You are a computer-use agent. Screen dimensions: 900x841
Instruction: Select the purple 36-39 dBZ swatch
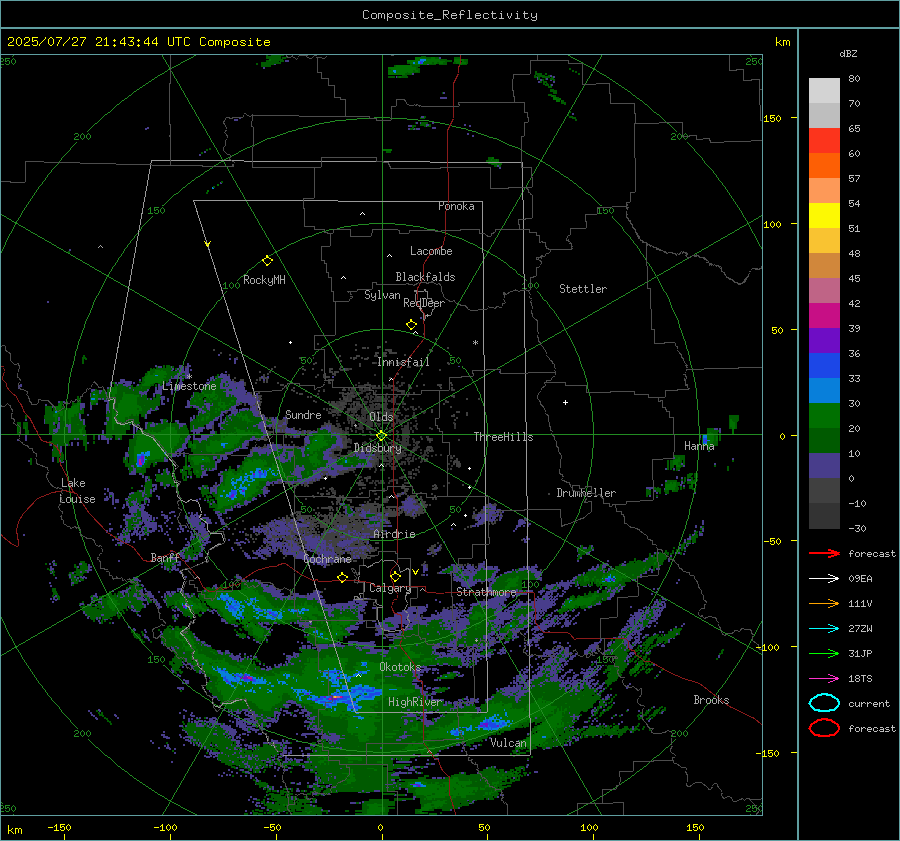(824, 340)
